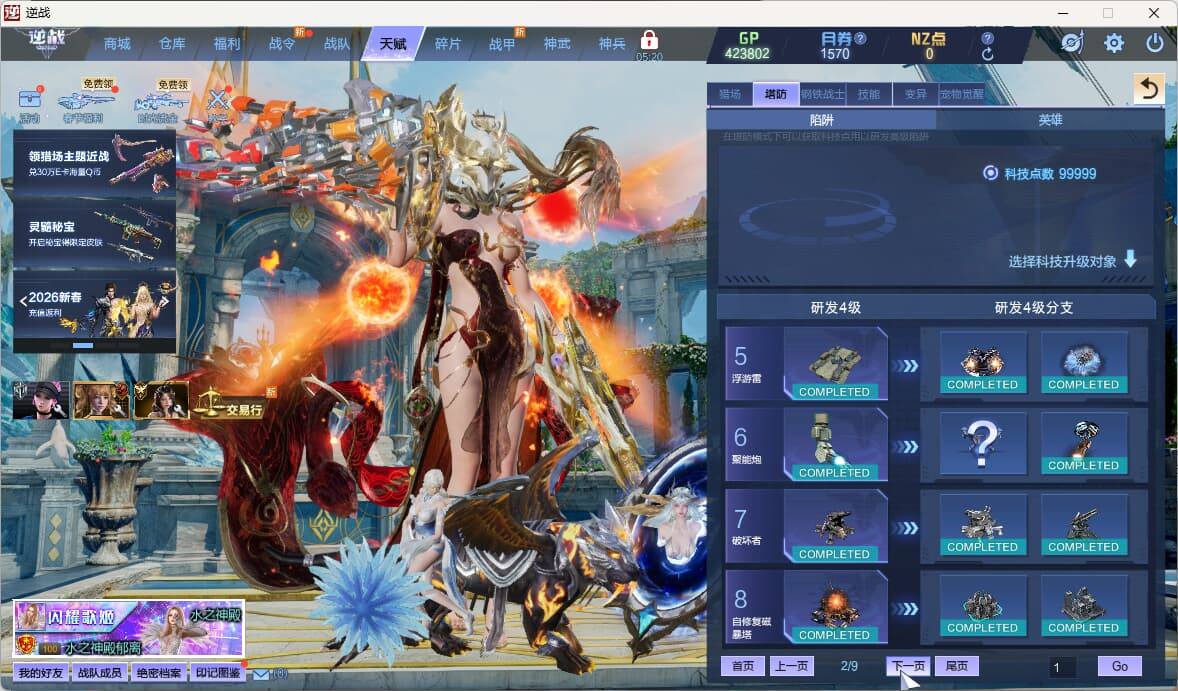Screen dimensions: 1178x691
Task: Click the locked question mark branch of 聚能炮
Action: coord(983,444)
